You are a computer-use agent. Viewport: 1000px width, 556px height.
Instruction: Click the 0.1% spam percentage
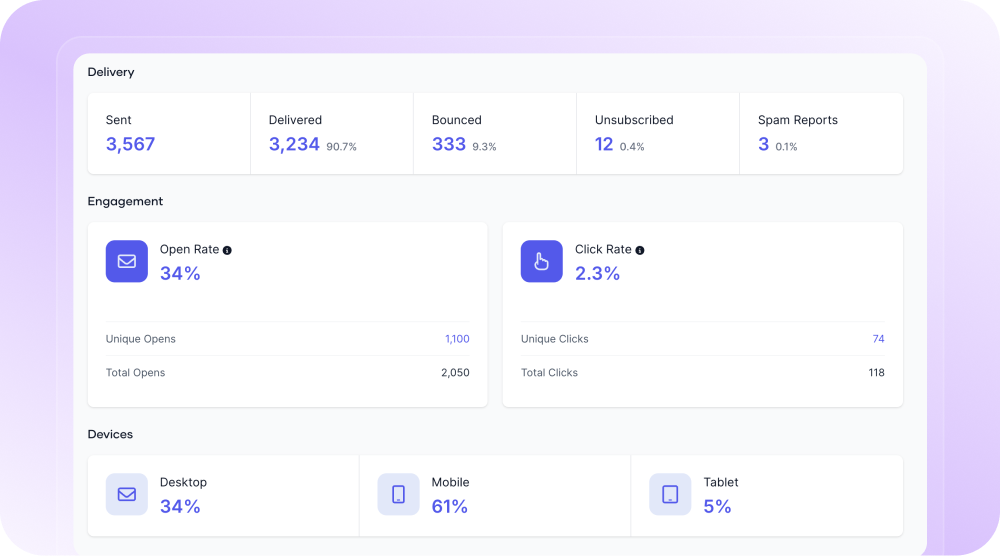tap(786, 147)
